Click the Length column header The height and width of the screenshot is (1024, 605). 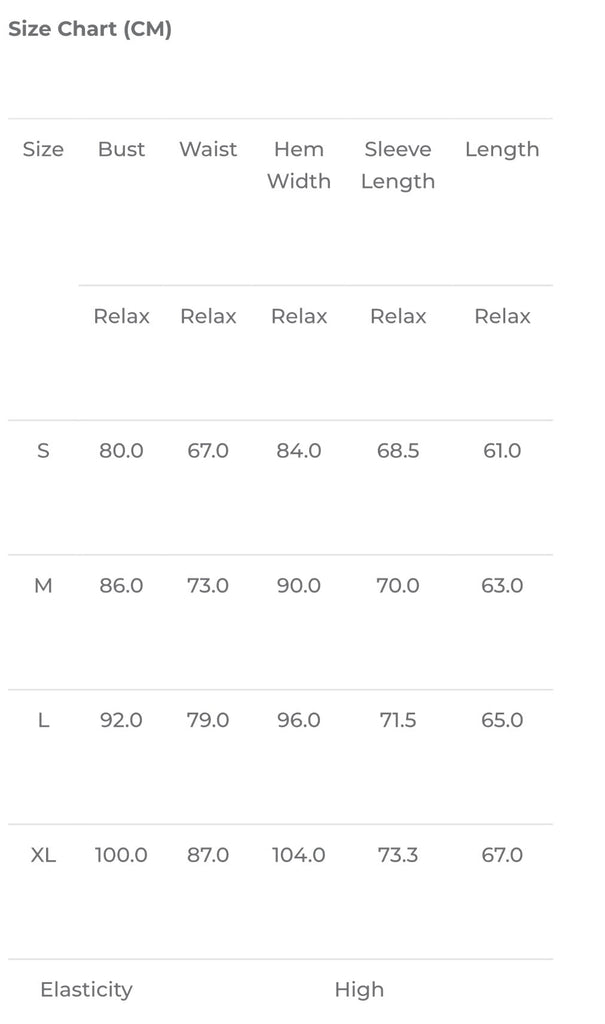(x=502, y=150)
